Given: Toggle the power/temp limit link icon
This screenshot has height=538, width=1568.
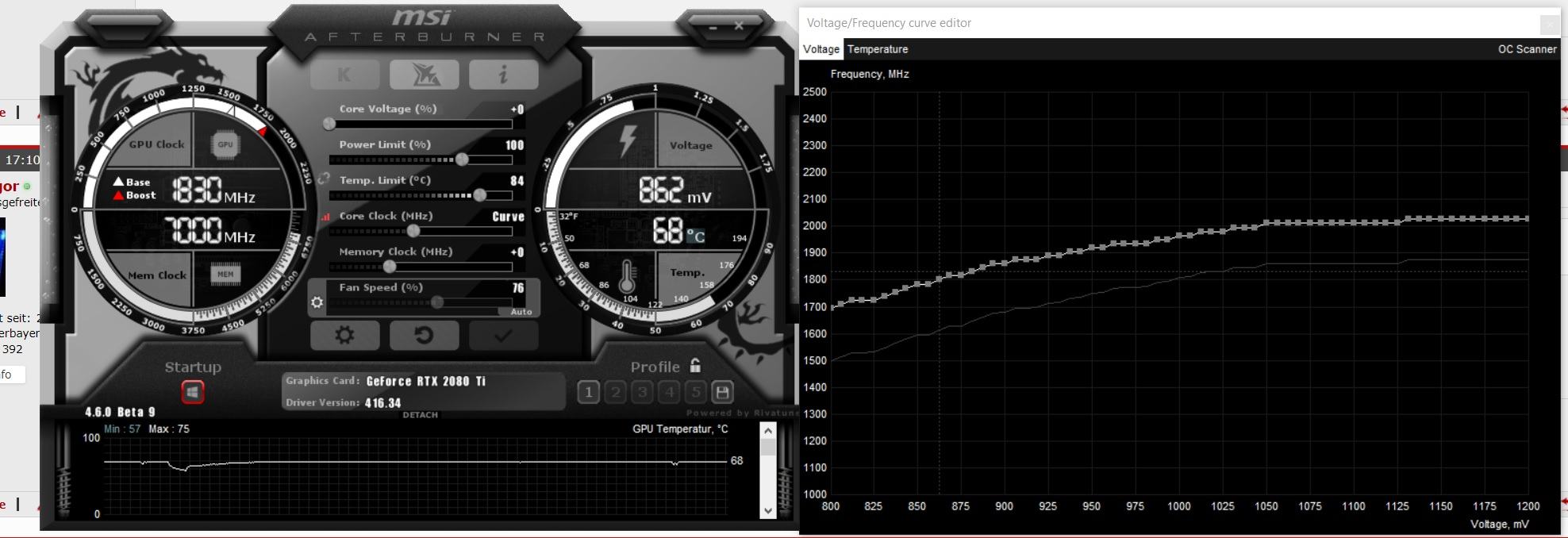Looking at the screenshot, I should pyautogui.click(x=323, y=179).
